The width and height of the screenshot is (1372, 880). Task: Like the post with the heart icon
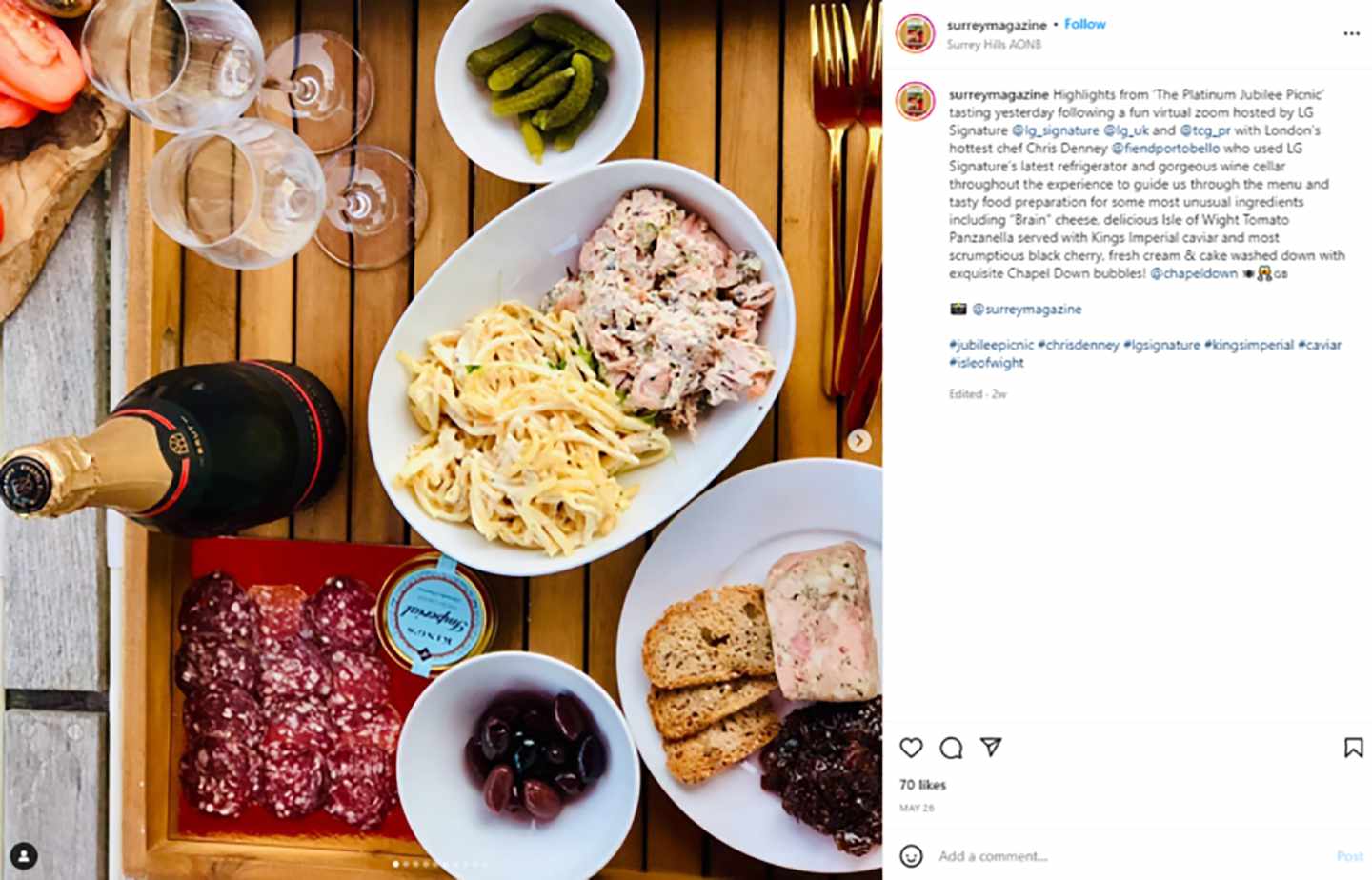[x=911, y=748]
